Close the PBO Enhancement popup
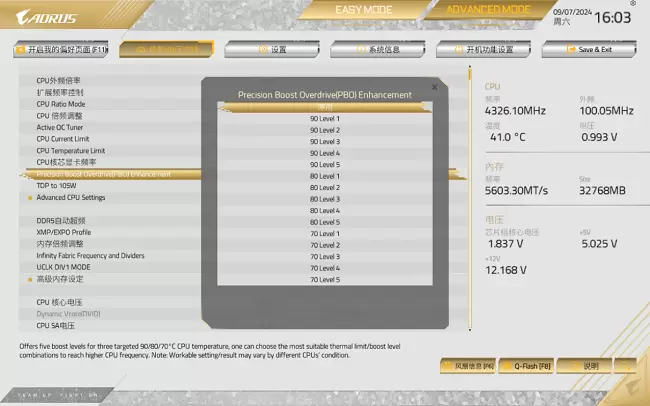This screenshot has width=650, height=406. tap(433, 87)
